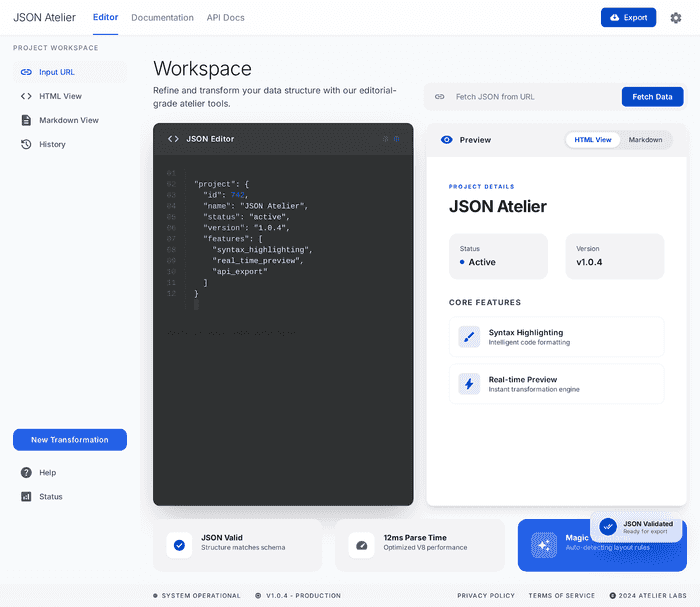Viewport: 700px width, 607px height.
Task: Select HTML View in preview toggle
Action: [x=593, y=140]
